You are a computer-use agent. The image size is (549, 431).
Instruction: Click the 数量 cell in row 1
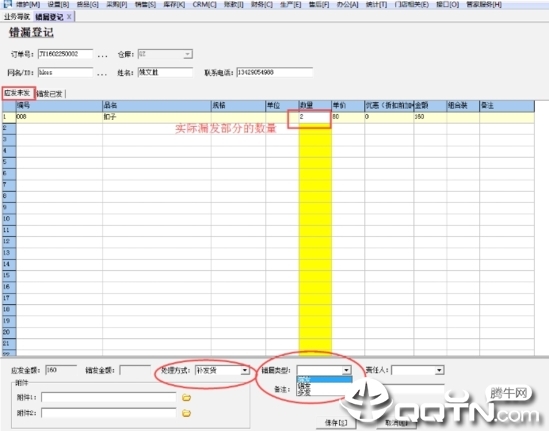[x=315, y=117]
